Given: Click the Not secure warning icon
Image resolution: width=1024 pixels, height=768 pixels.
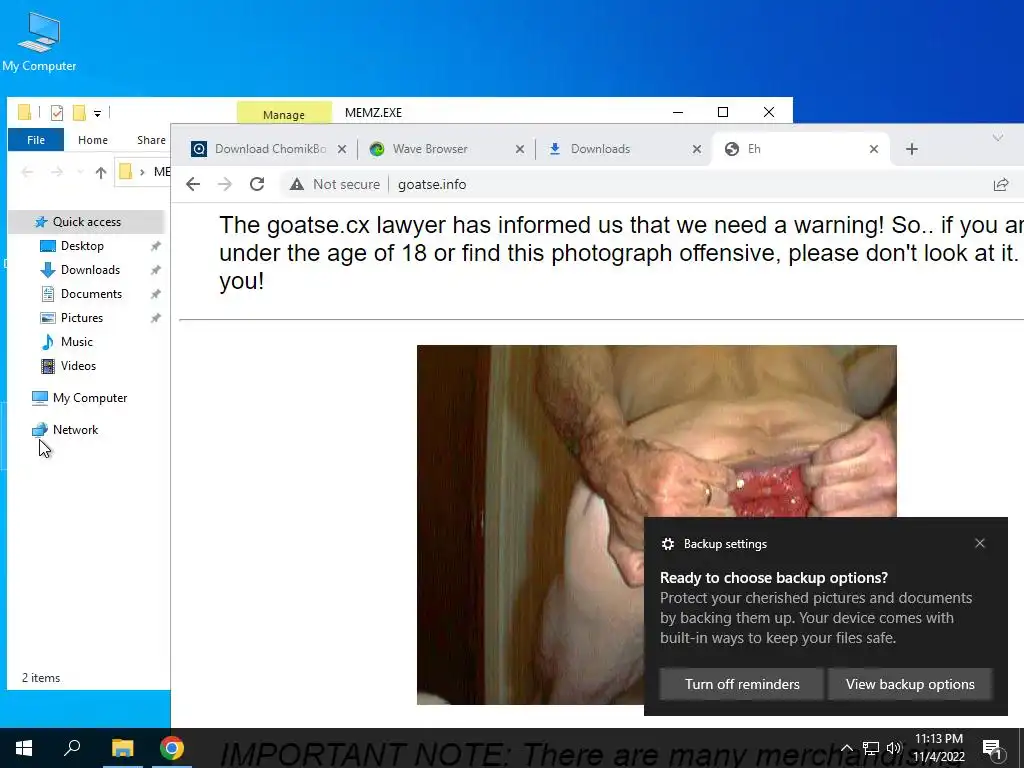Looking at the screenshot, I should (297, 184).
